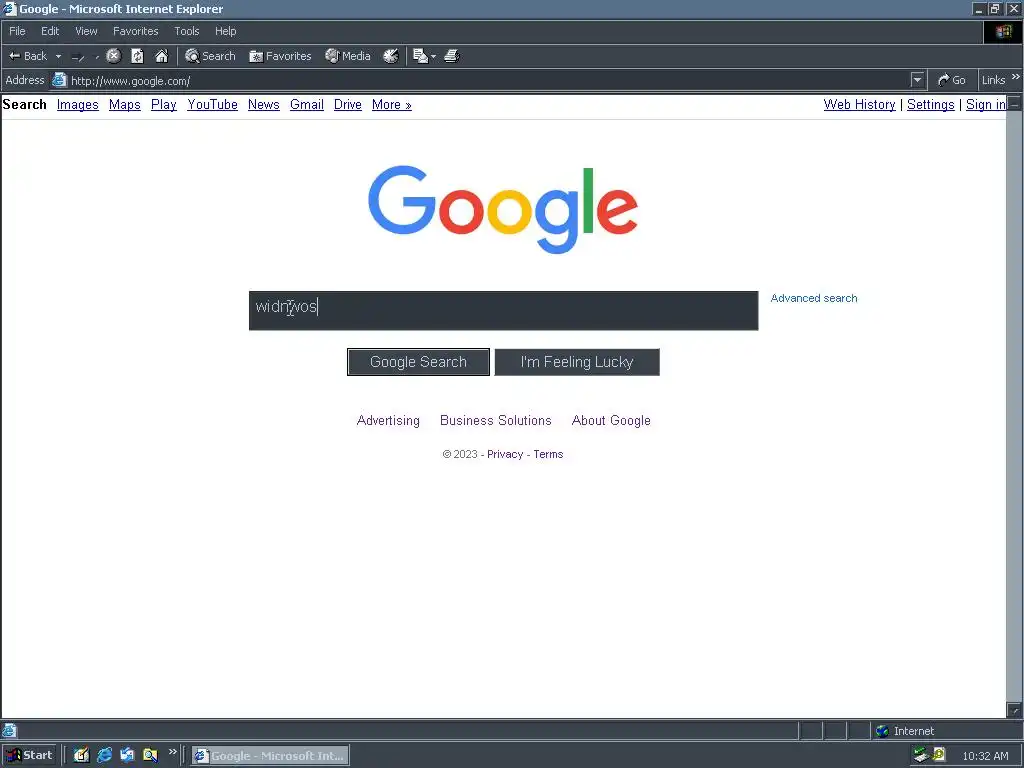The width and height of the screenshot is (1024, 768).
Task: Open the About Google link
Action: point(611,421)
